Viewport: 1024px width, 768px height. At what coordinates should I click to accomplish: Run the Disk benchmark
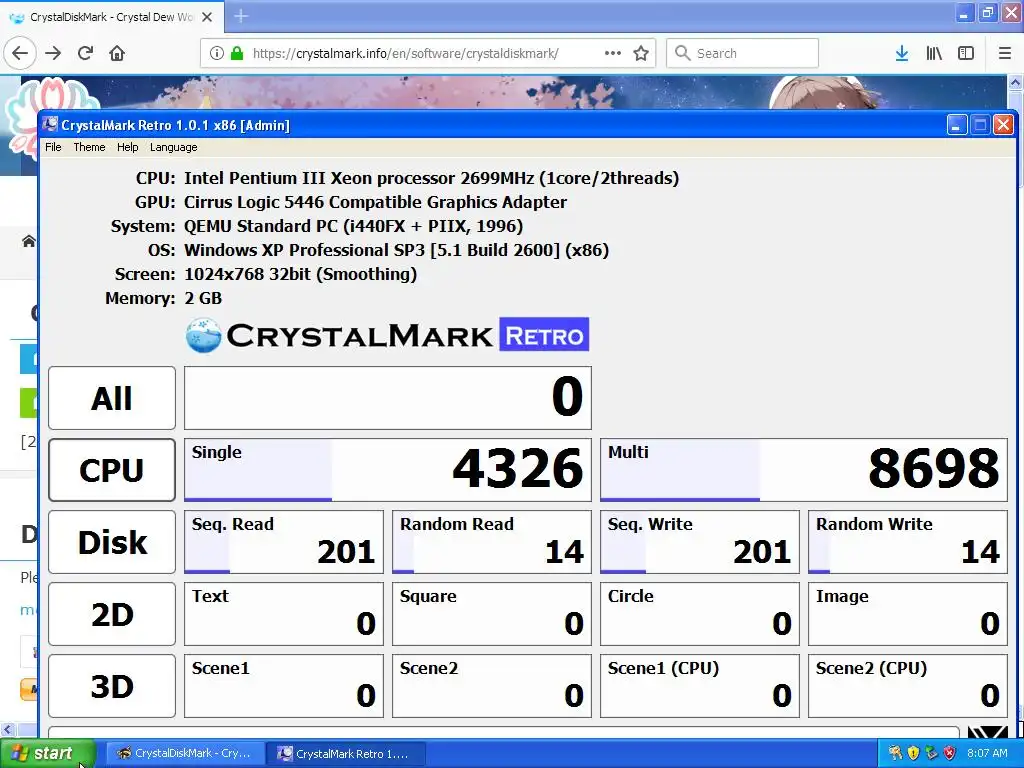pyautogui.click(x=112, y=541)
